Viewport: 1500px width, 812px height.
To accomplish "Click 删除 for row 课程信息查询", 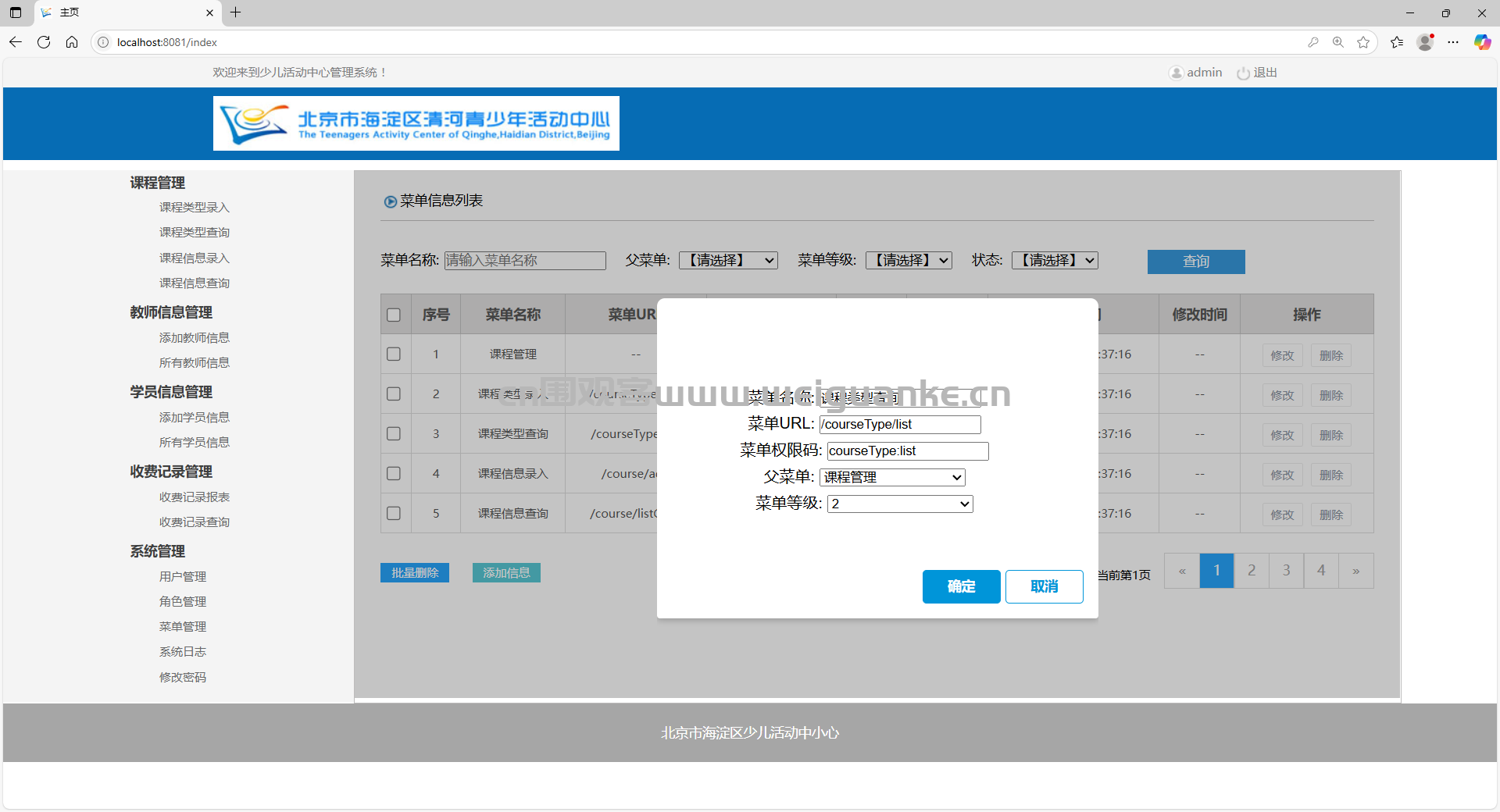I will click(1331, 515).
